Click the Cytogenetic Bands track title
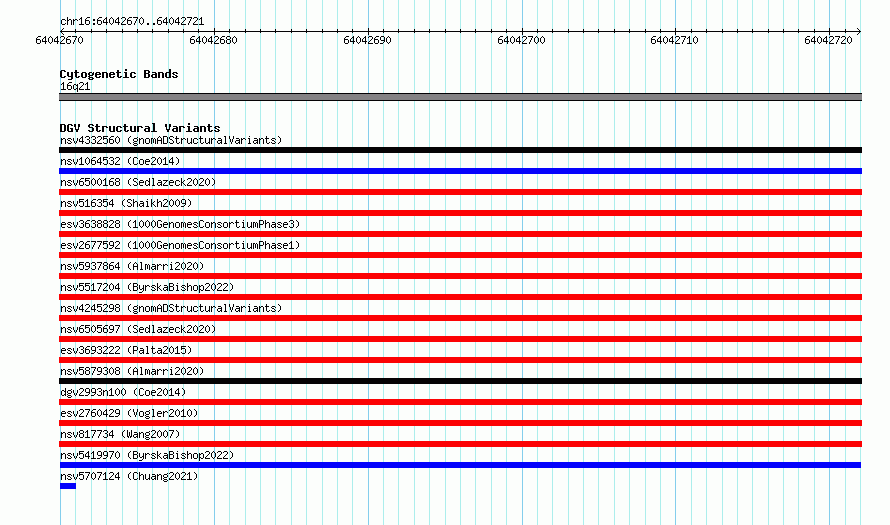The width and height of the screenshot is (890, 525). pos(119,74)
